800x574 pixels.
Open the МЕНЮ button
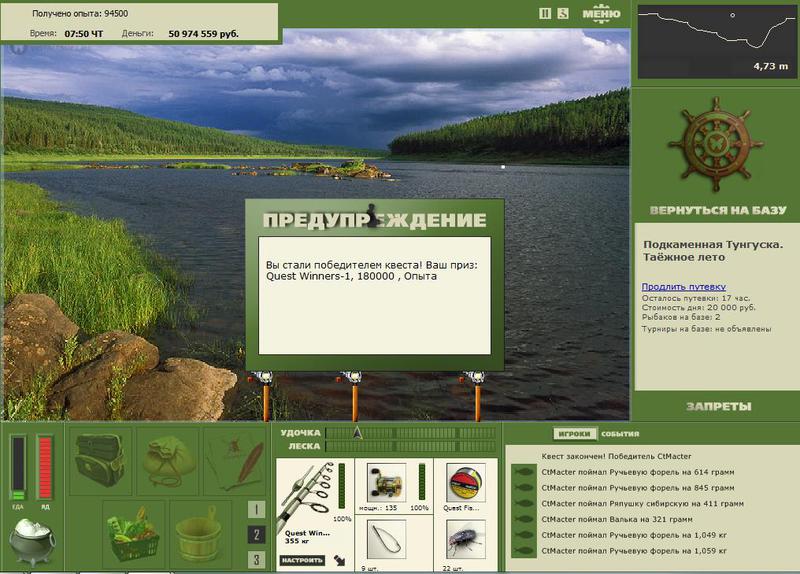pyautogui.click(x=602, y=13)
